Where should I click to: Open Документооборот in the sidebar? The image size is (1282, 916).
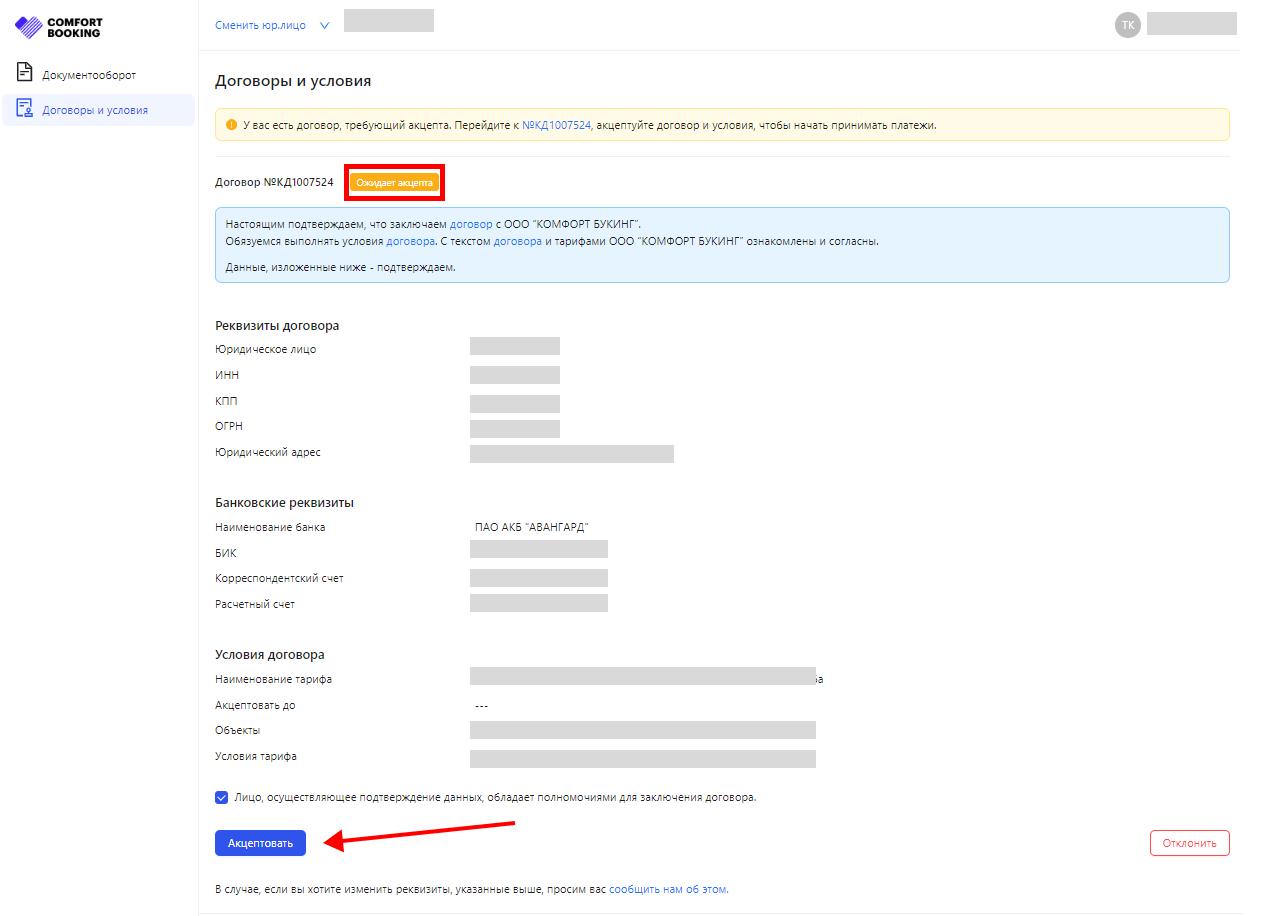click(x=89, y=75)
